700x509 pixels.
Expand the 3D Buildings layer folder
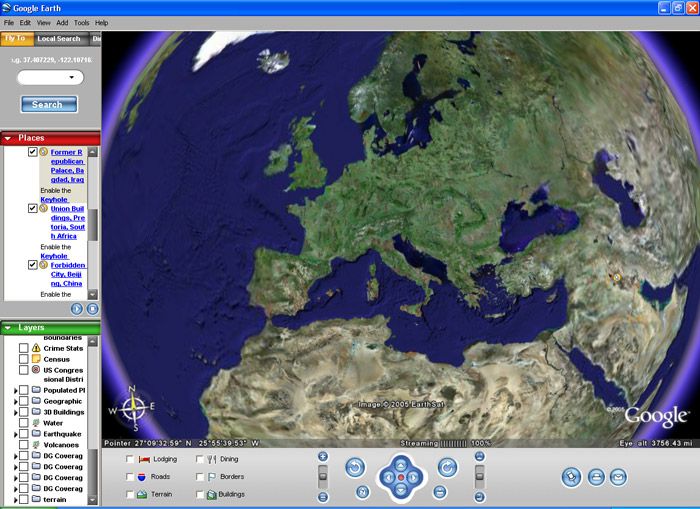16,412
